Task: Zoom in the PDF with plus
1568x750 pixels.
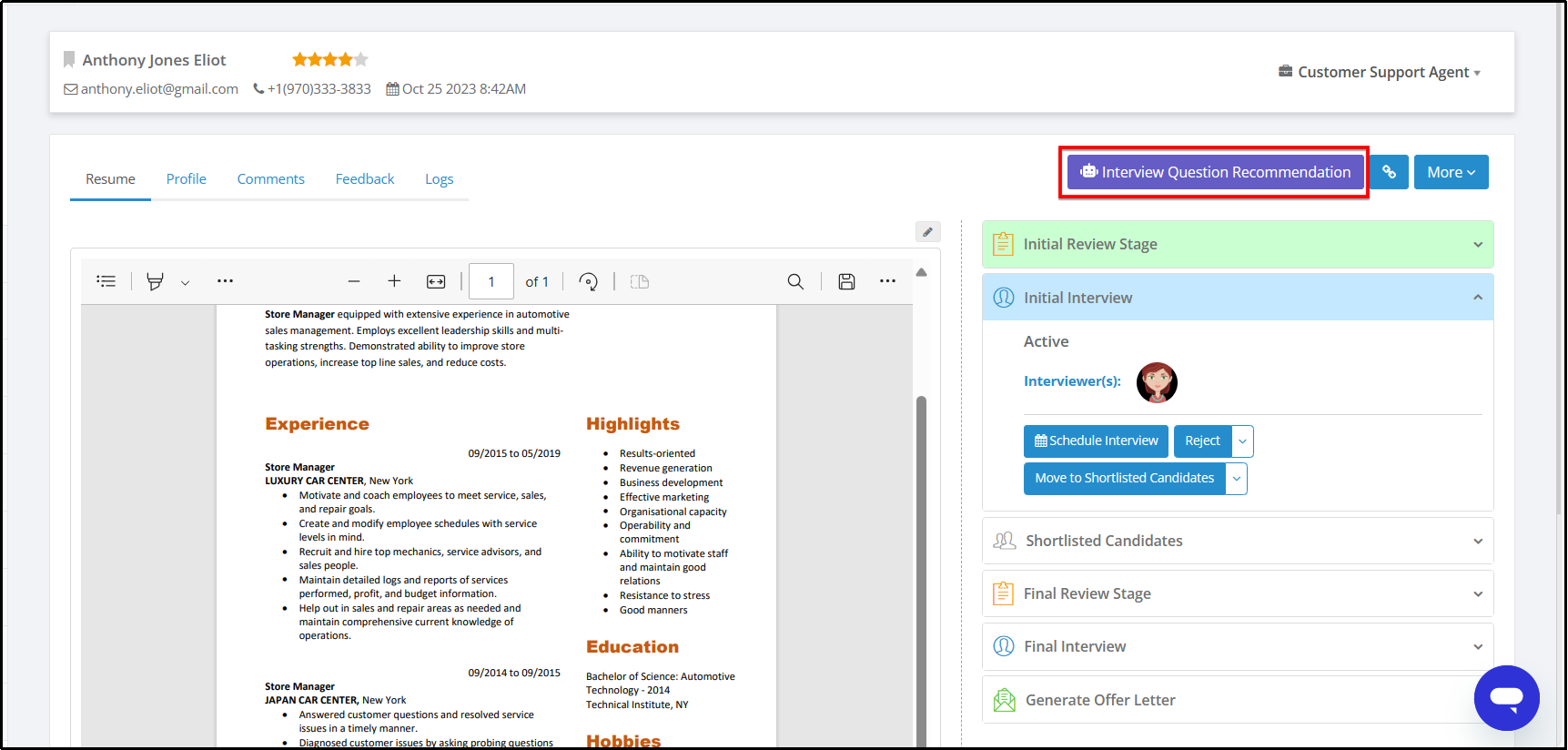Action: click(x=394, y=281)
